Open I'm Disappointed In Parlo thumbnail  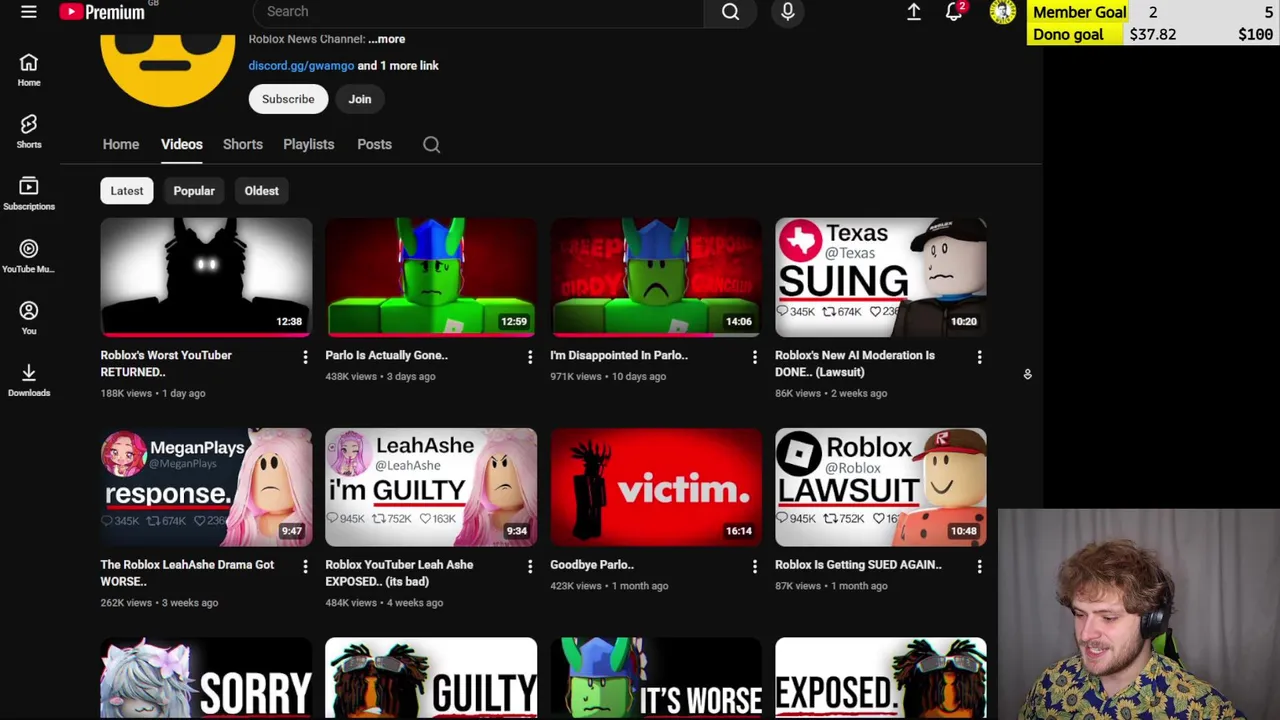pyautogui.click(x=656, y=277)
